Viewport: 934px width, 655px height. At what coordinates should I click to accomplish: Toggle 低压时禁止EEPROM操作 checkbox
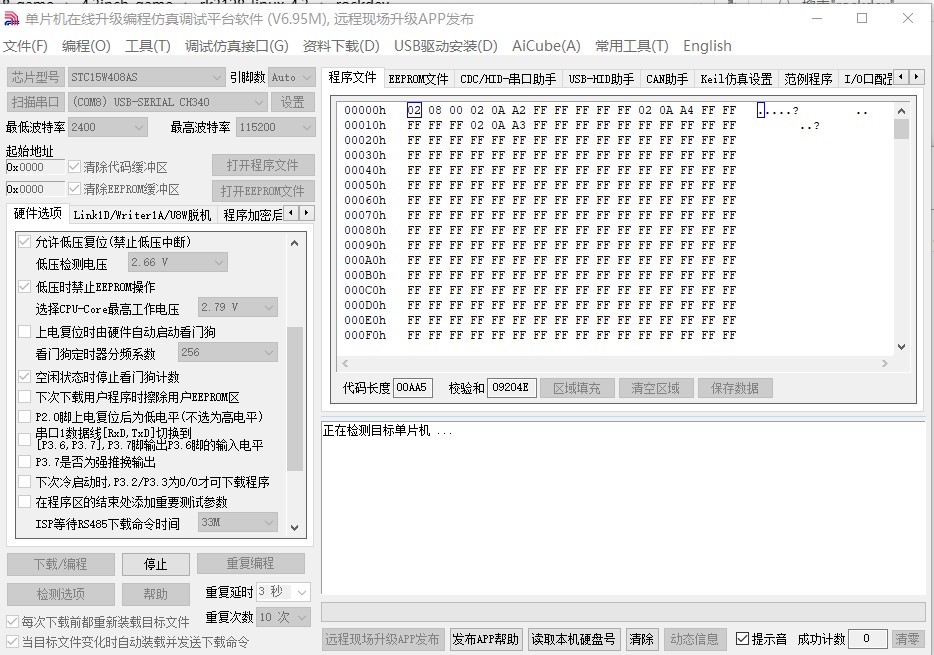tap(24, 286)
